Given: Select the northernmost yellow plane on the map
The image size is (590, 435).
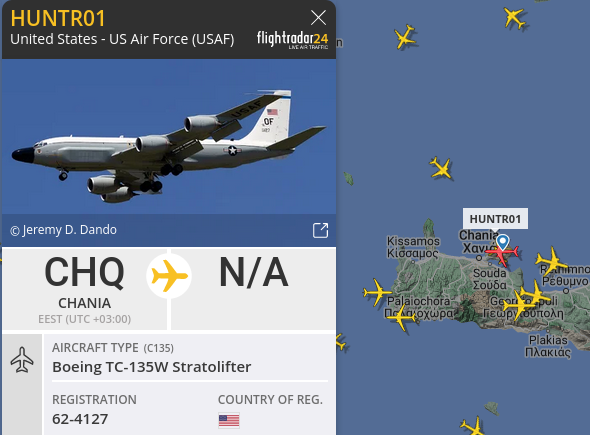Looking at the screenshot, I should tap(515, 18).
